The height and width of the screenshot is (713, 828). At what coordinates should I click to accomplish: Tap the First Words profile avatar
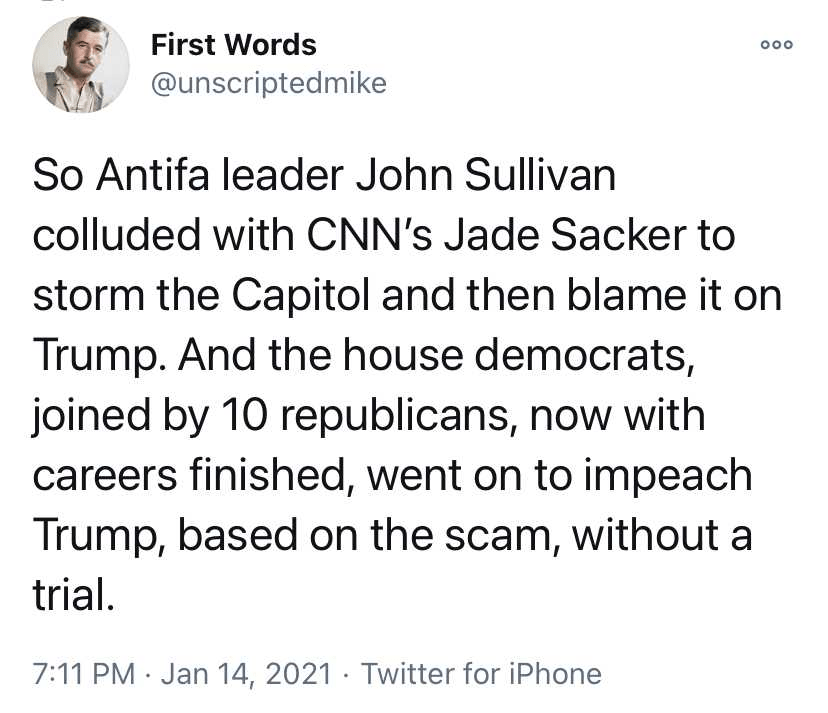pos(81,64)
